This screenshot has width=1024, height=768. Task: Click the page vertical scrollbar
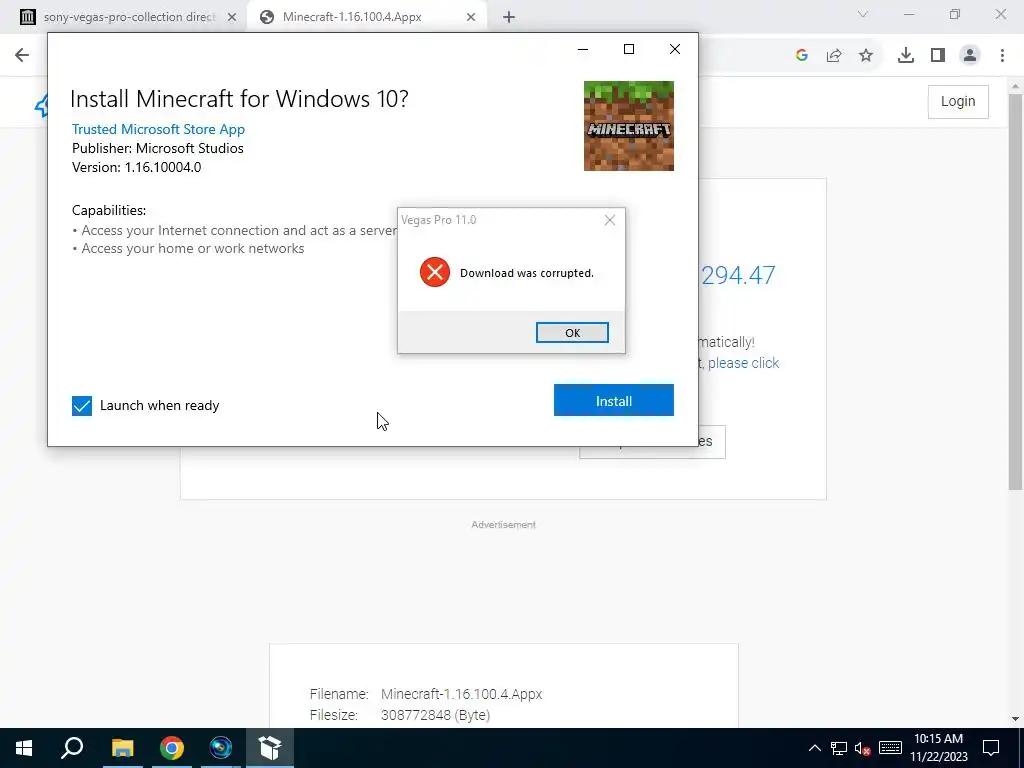(x=1015, y=293)
